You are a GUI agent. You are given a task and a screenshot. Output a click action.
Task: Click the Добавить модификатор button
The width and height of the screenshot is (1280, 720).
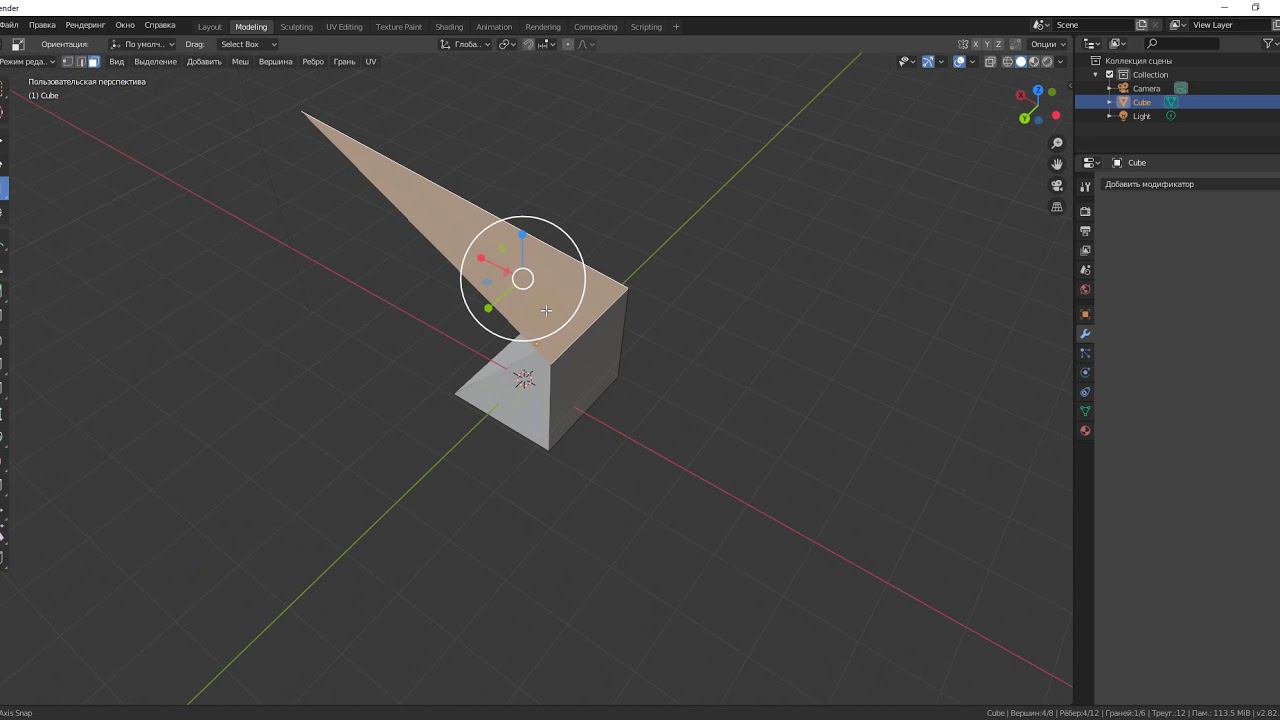tap(1150, 184)
